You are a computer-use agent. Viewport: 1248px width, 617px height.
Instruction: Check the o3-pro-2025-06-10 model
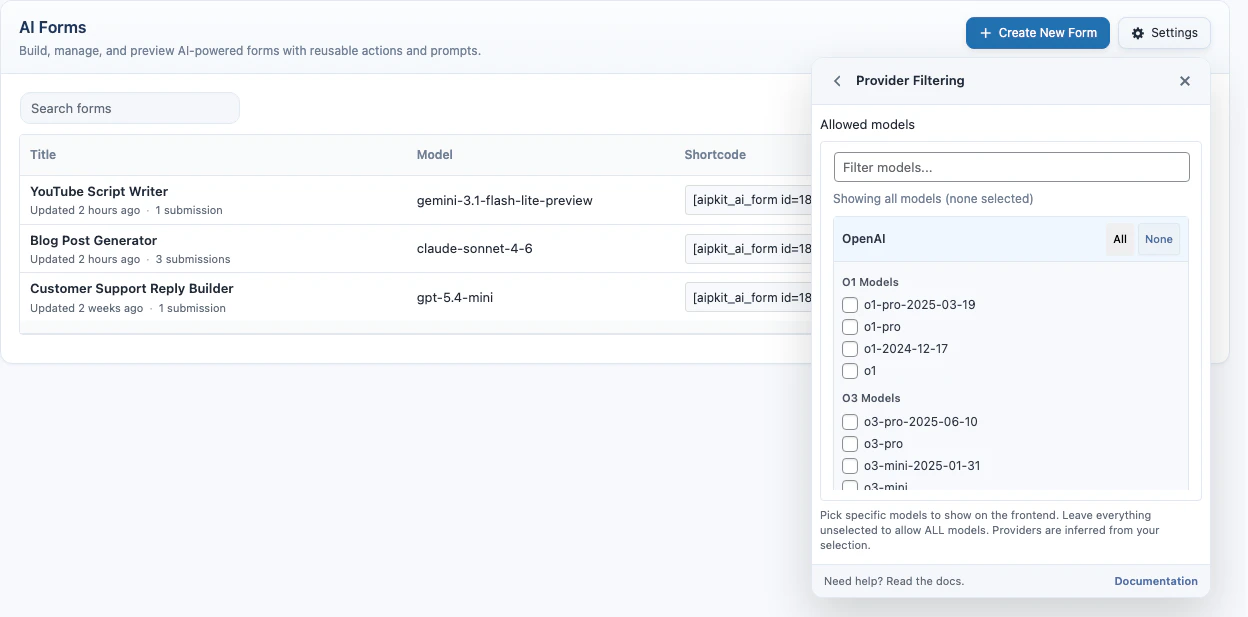850,421
